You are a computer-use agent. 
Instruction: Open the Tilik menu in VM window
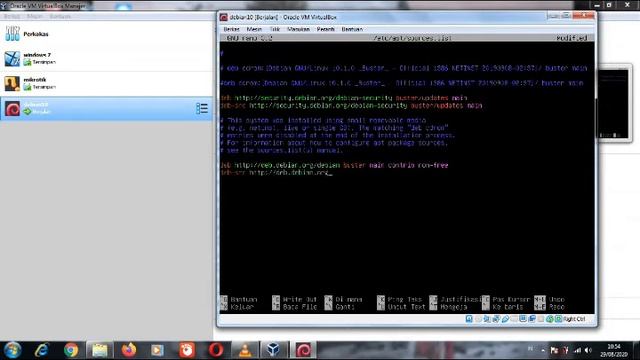click(x=275, y=29)
